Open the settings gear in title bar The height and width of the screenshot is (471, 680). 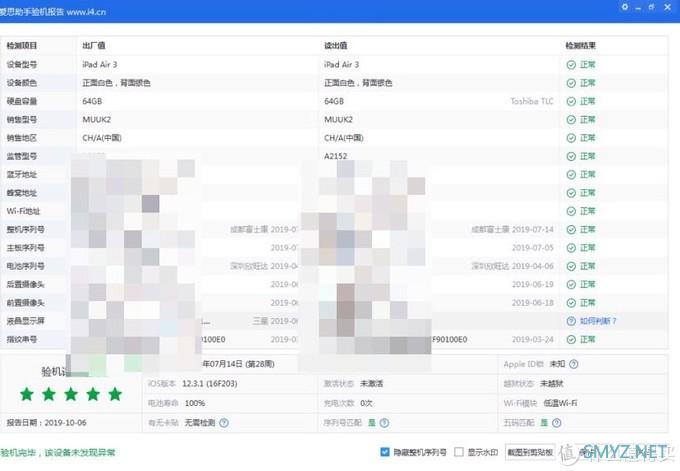[x=624, y=7]
